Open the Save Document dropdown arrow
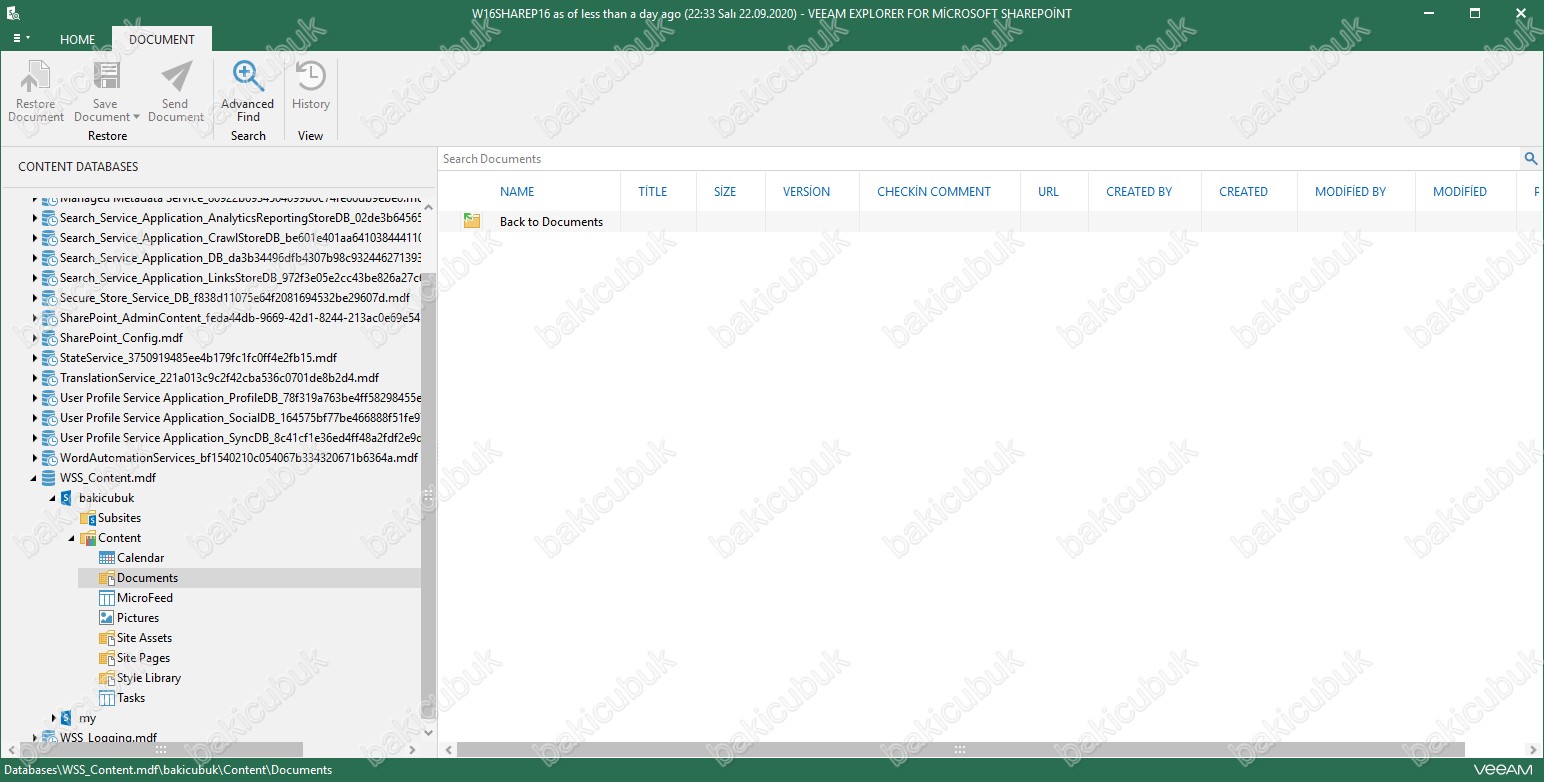1544x782 pixels. coord(137,117)
